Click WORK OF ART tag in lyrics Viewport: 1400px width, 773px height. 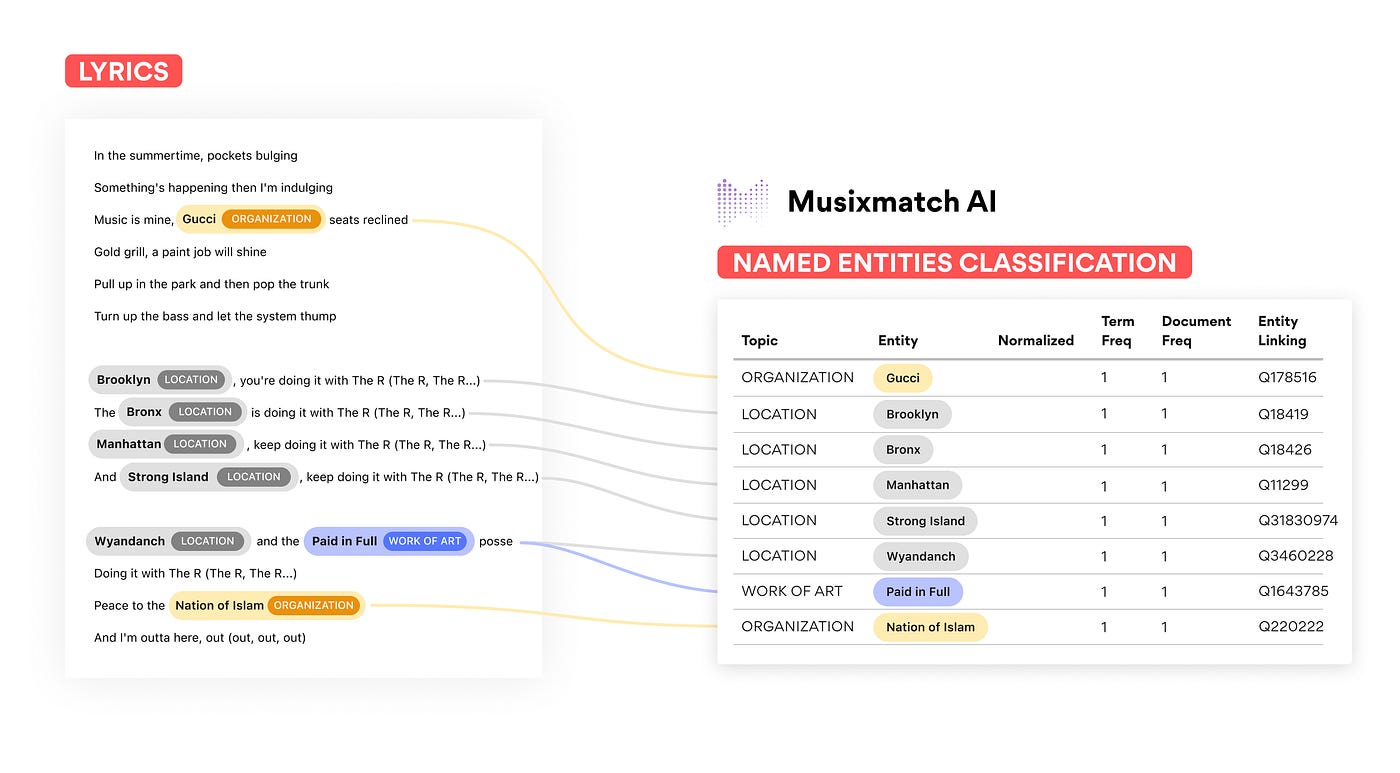425,541
